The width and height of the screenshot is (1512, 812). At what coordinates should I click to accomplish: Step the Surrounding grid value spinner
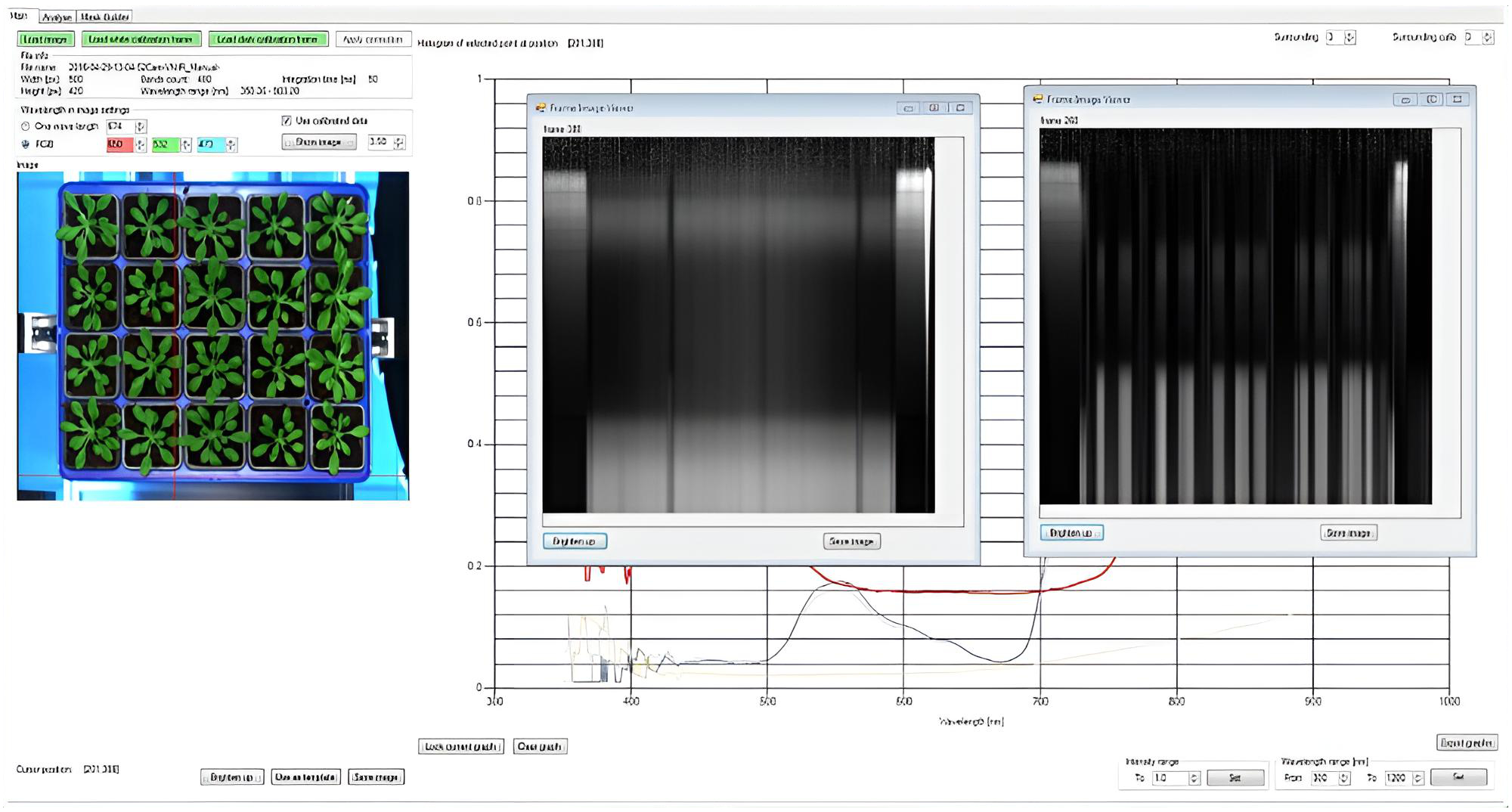point(1489,37)
